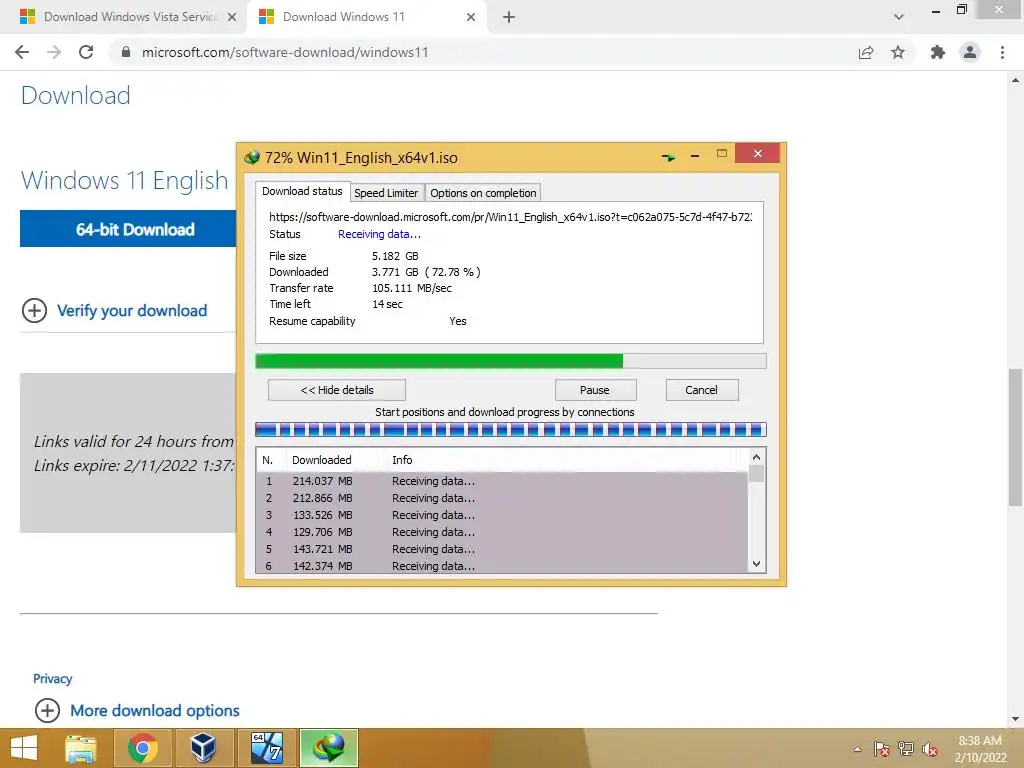Expand More download options
This screenshot has height=768, width=1024.
(x=137, y=710)
